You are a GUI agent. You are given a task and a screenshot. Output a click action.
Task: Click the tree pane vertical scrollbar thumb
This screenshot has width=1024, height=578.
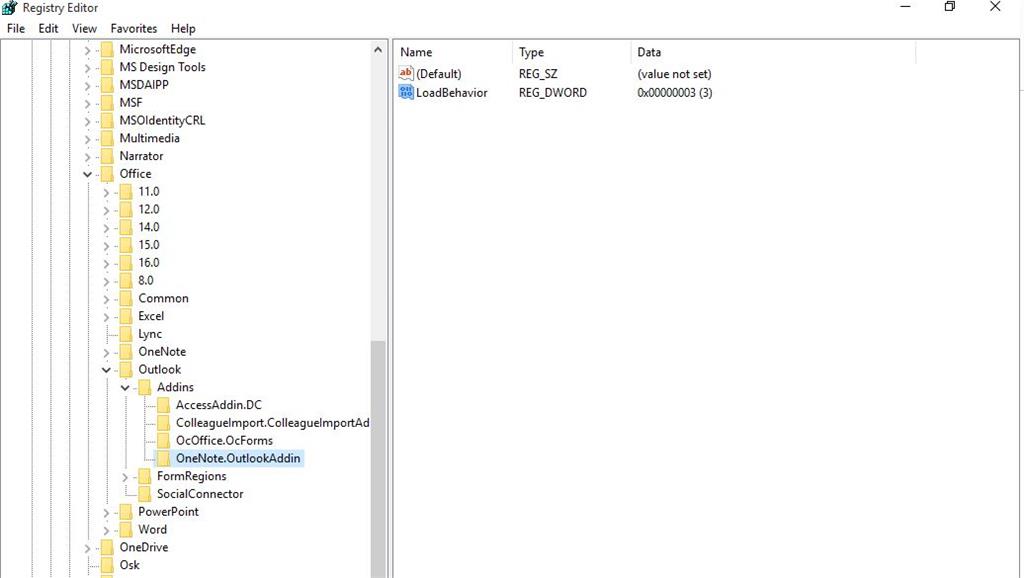(377, 458)
